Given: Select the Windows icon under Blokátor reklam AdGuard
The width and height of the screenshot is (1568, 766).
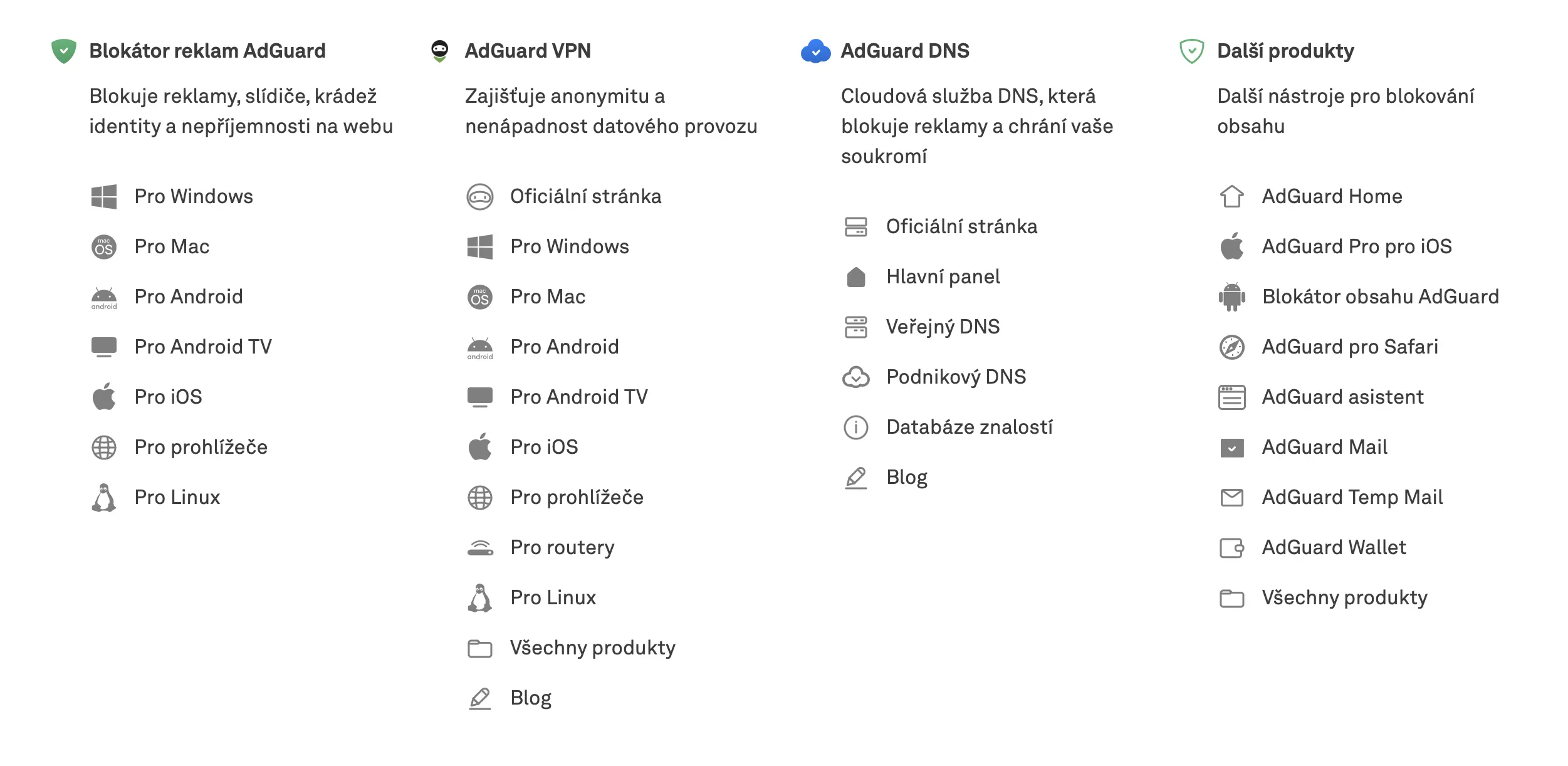Looking at the screenshot, I should [104, 196].
